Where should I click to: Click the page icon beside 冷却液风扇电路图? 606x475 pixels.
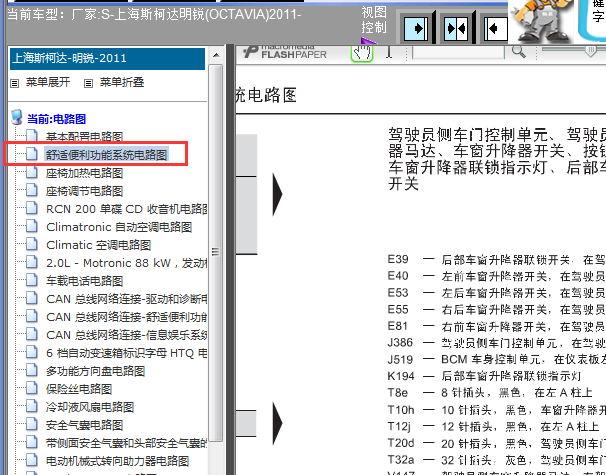tap(32, 406)
